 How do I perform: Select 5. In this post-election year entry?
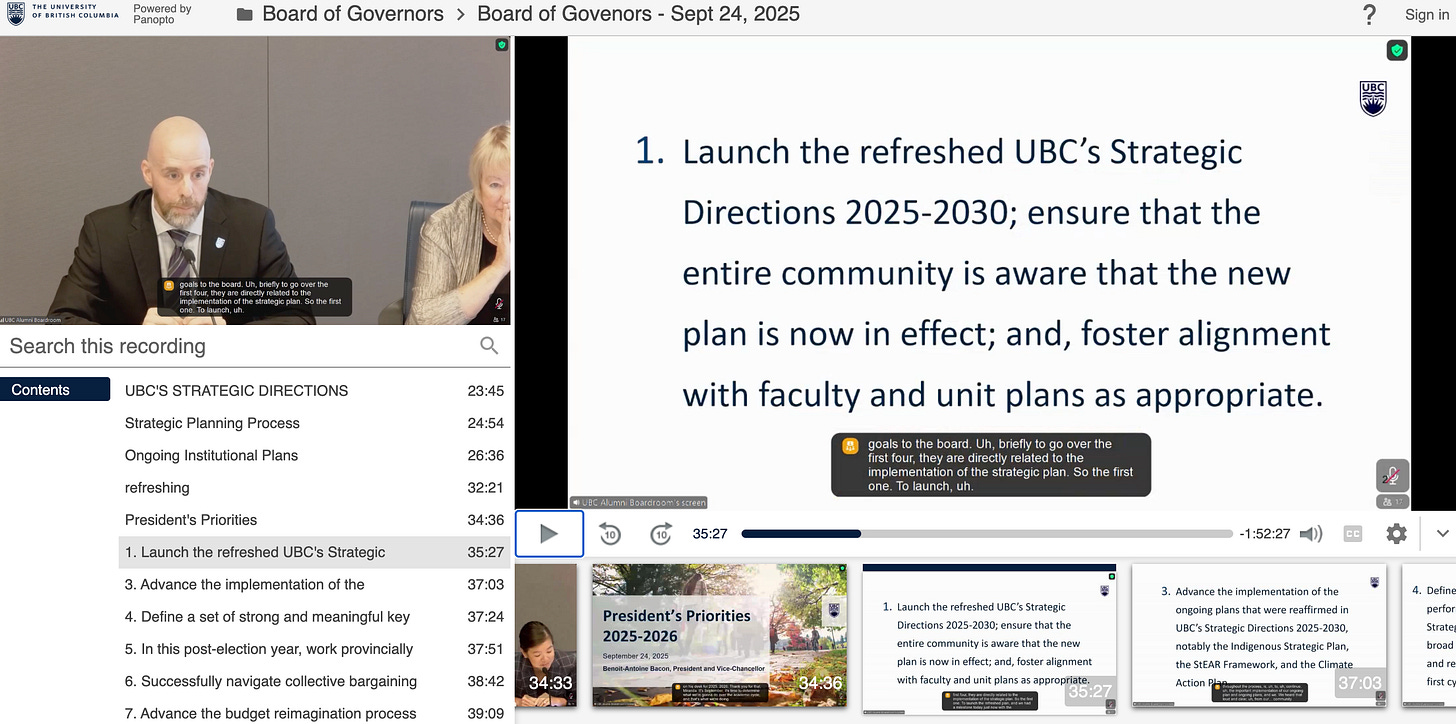(314, 649)
